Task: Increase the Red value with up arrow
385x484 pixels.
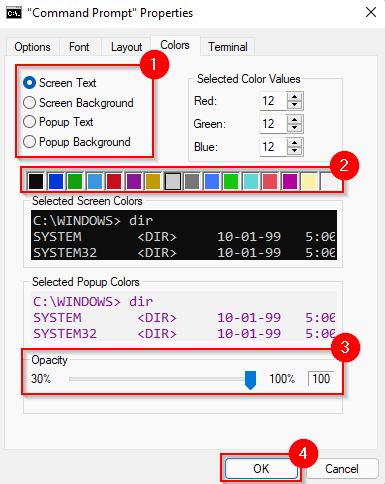Action: 294,97
